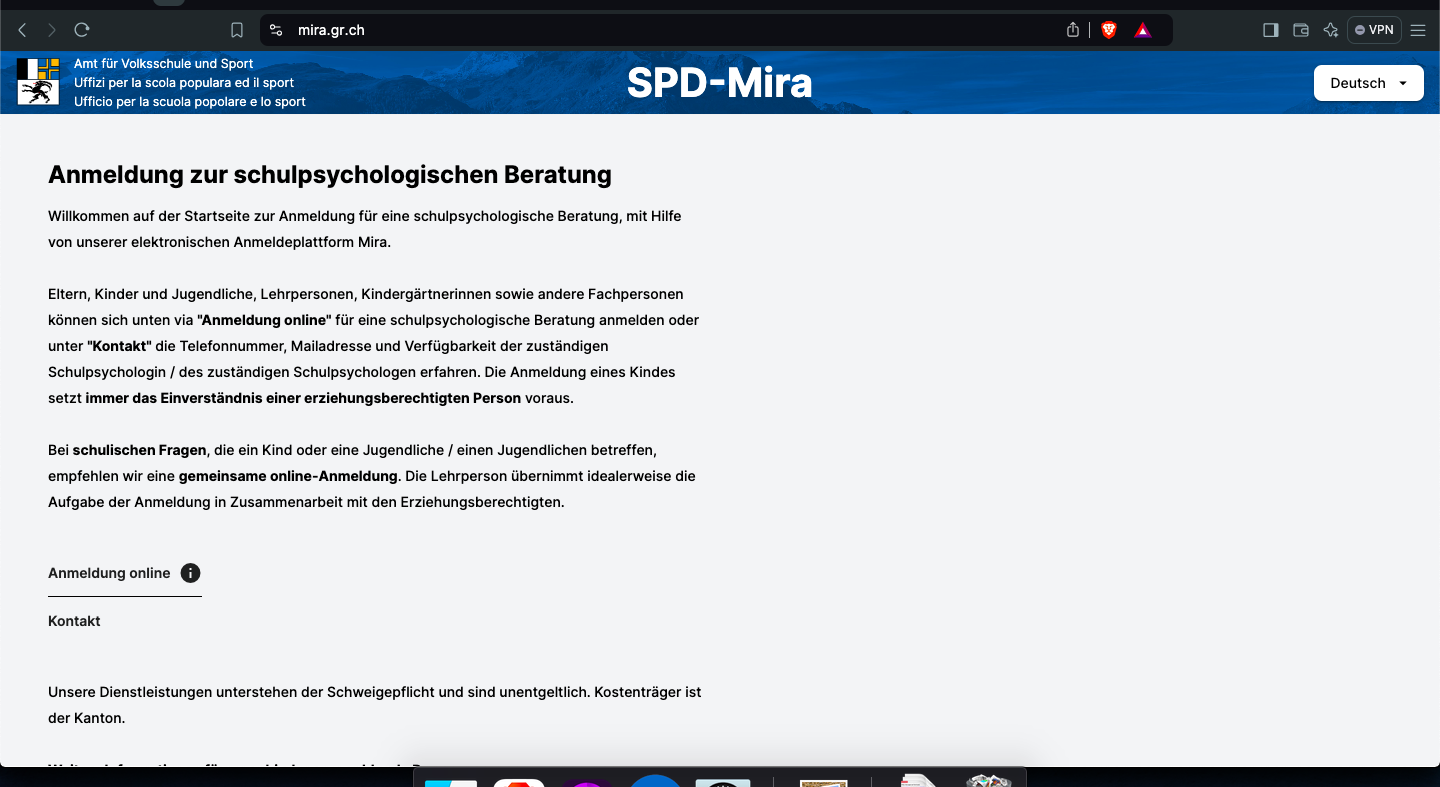Viewport: 1440px width, 787px height.
Task: Open site settings icon beside the URL
Action: coord(277,30)
